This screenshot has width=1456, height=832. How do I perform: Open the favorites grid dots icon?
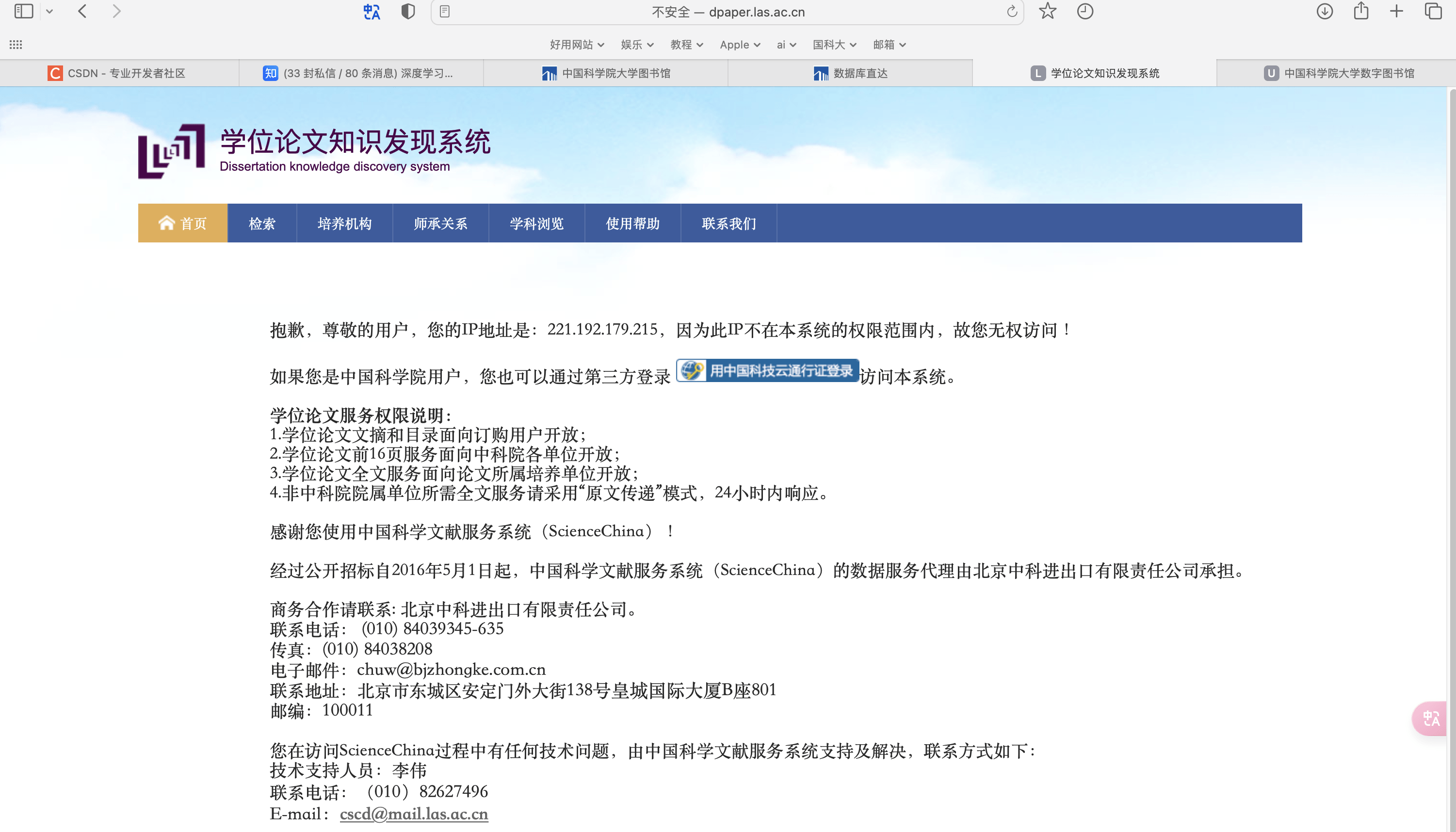[x=16, y=45]
